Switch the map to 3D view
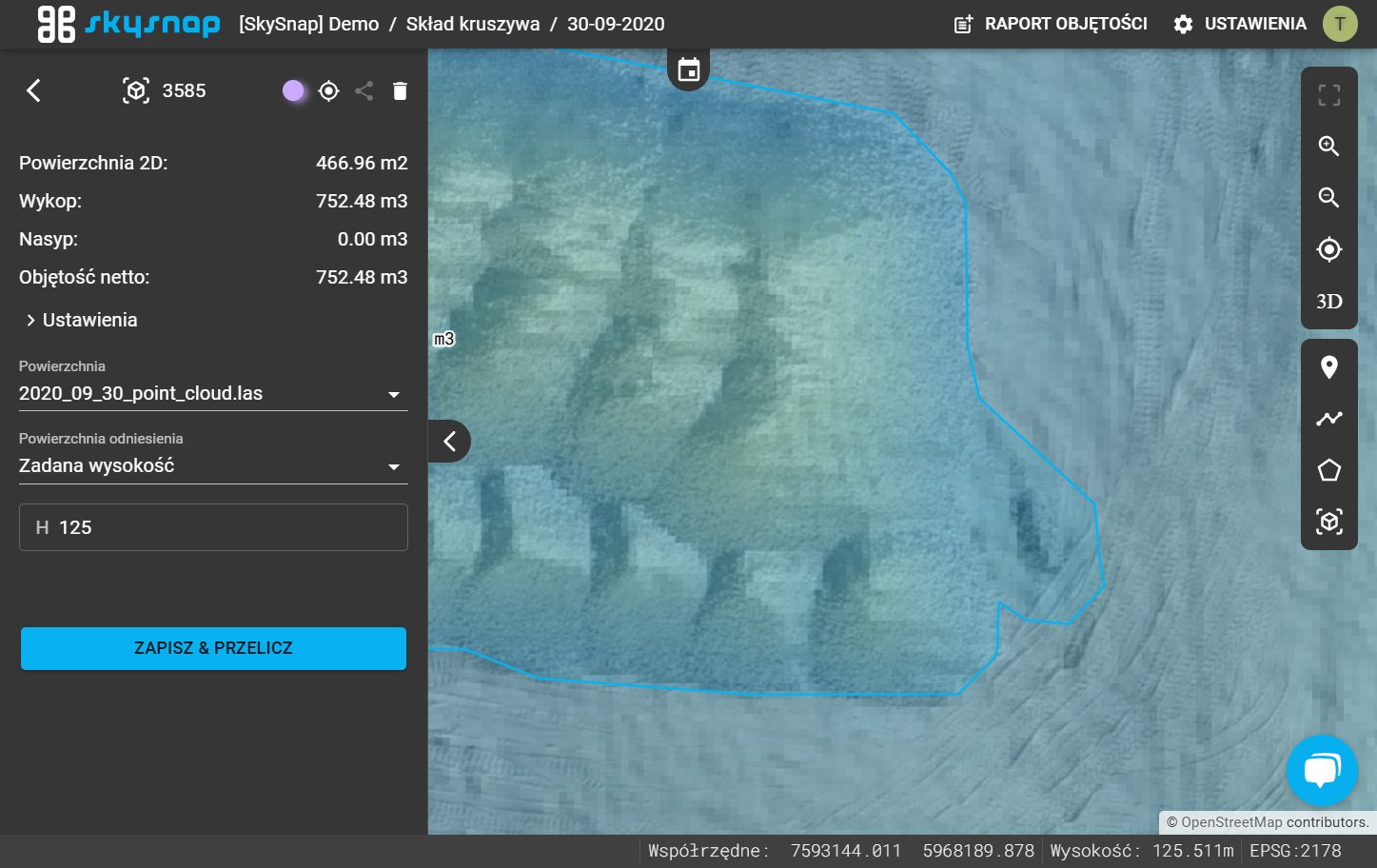 (1328, 302)
